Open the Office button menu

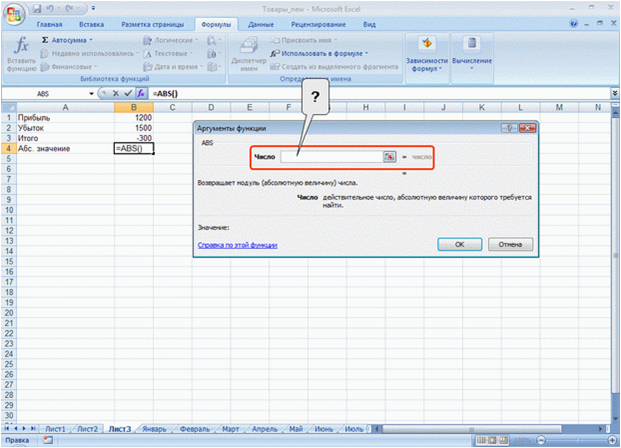tap(14, 15)
